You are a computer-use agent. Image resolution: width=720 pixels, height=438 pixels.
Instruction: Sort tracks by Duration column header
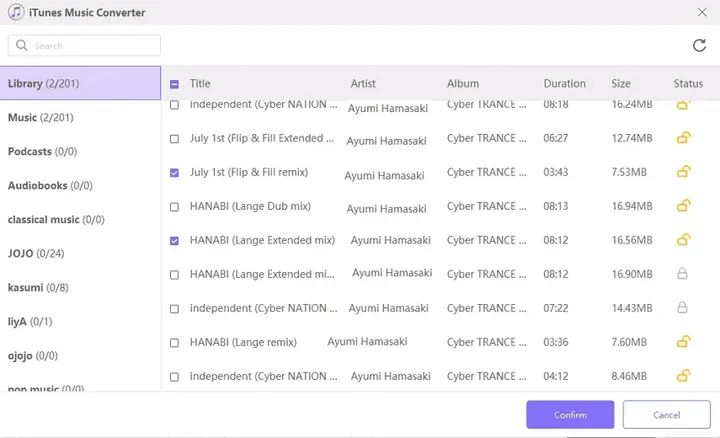(x=564, y=84)
